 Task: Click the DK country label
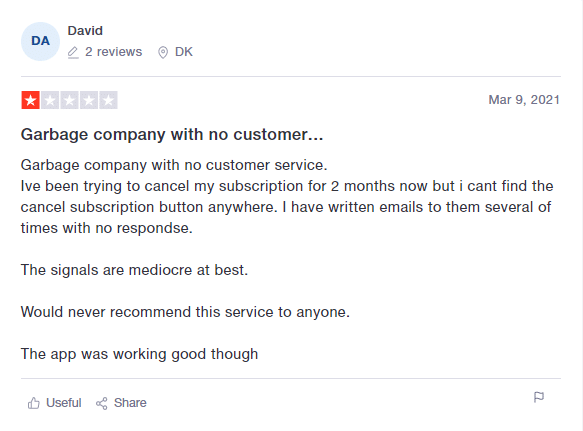tap(184, 52)
